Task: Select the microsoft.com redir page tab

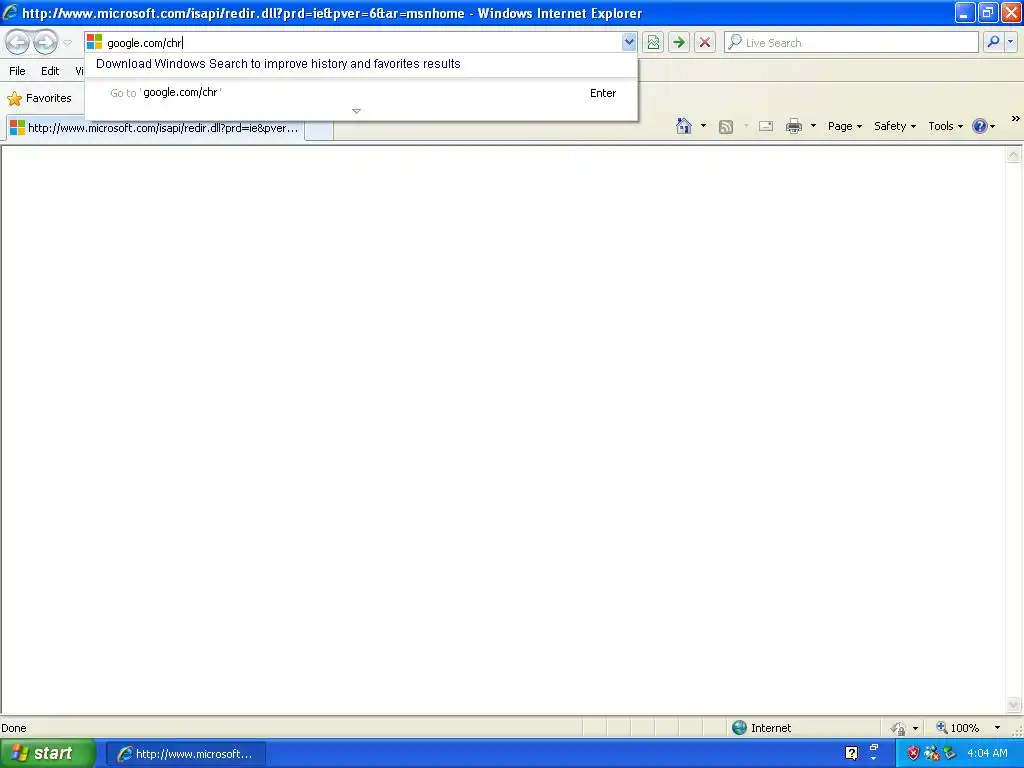Action: pos(155,128)
